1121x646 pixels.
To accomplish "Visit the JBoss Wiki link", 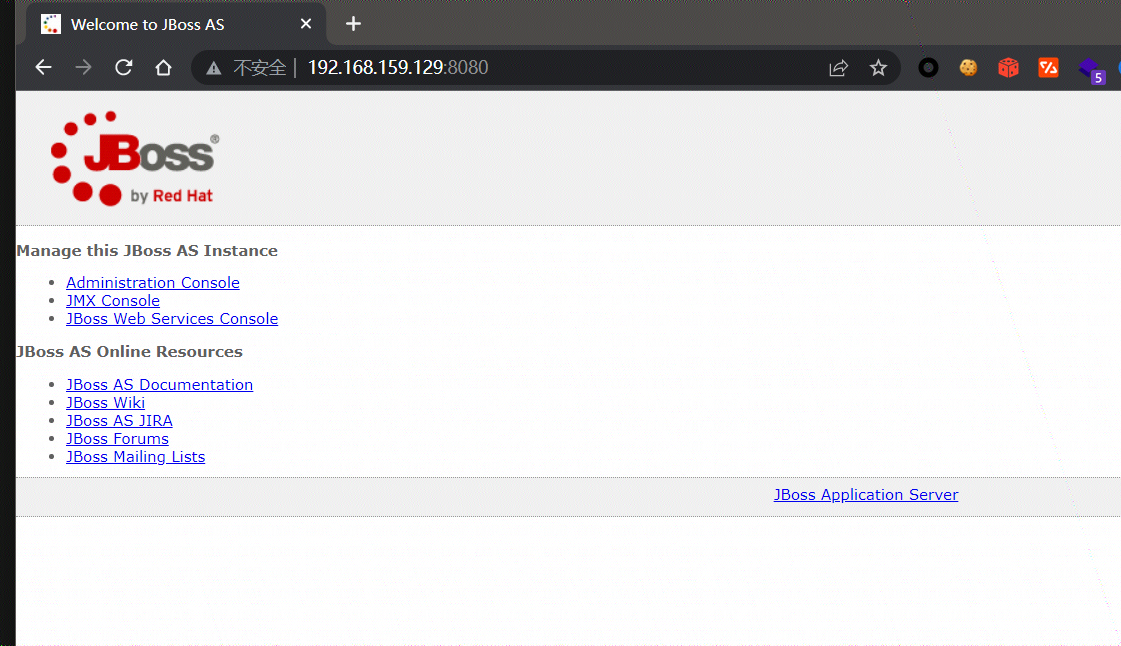I will click(106, 402).
